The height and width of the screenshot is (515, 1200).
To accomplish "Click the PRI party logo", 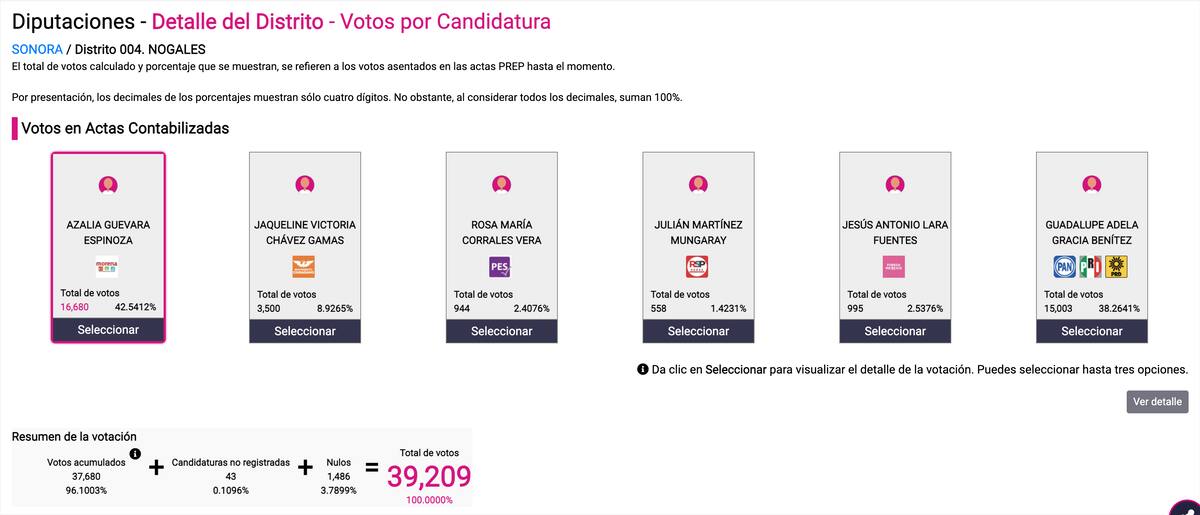I will 1090,267.
